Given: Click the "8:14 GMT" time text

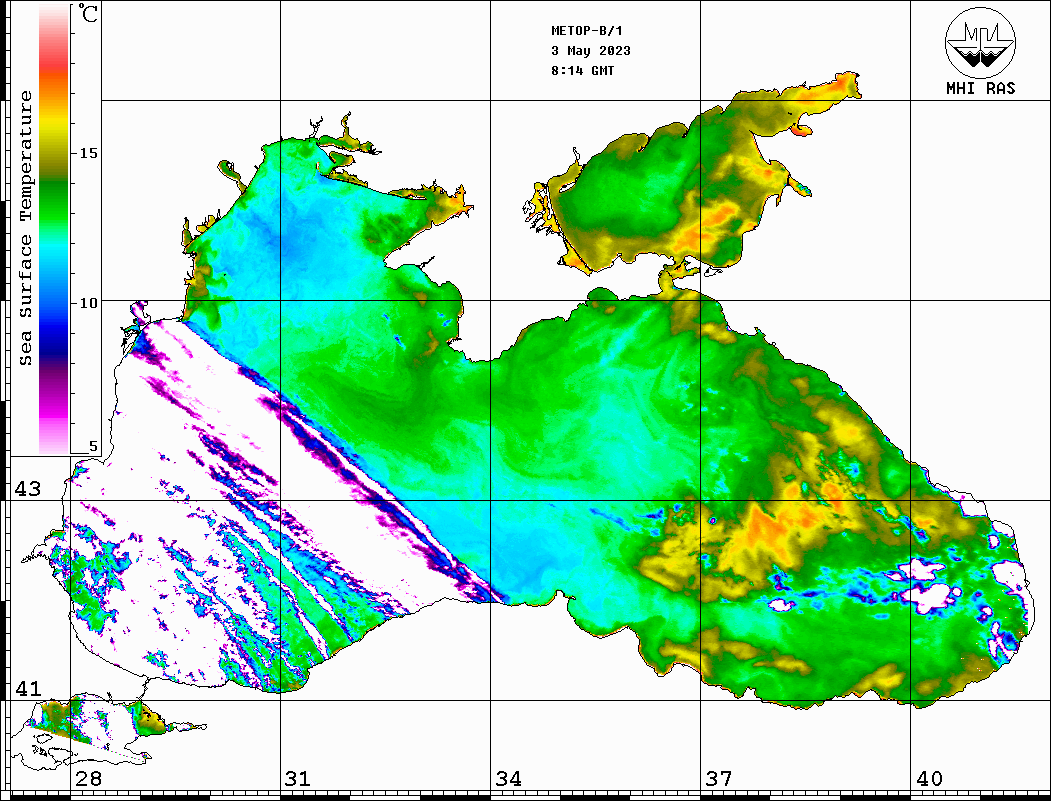Looking at the screenshot, I should (x=582, y=70).
